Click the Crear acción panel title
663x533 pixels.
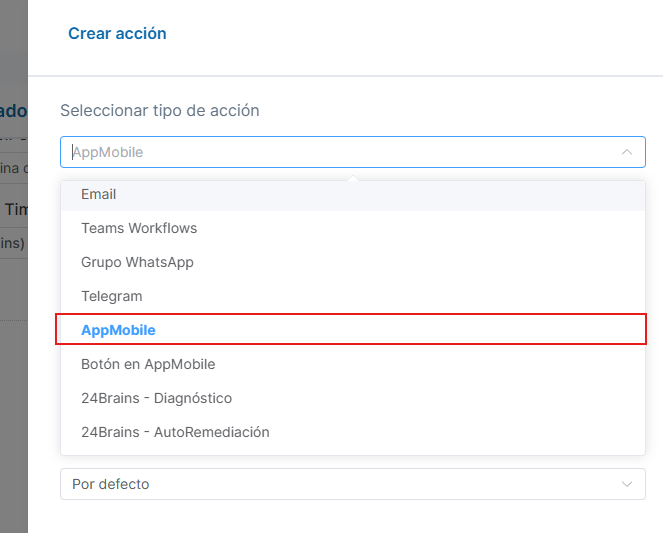[x=117, y=33]
